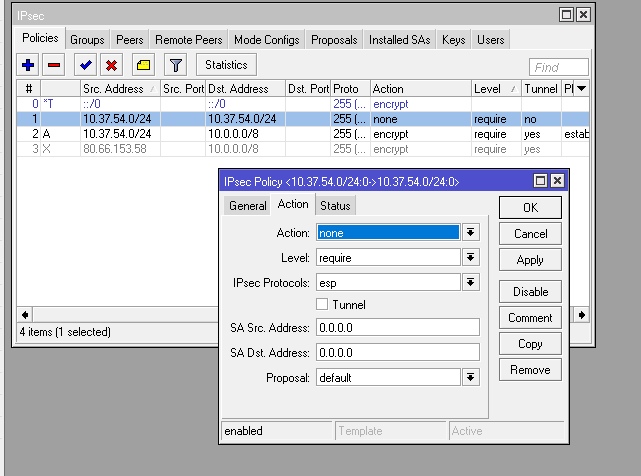This screenshot has height=476, width=641.
Task: Expand the IPsec Protocols dropdown
Action: [470, 283]
